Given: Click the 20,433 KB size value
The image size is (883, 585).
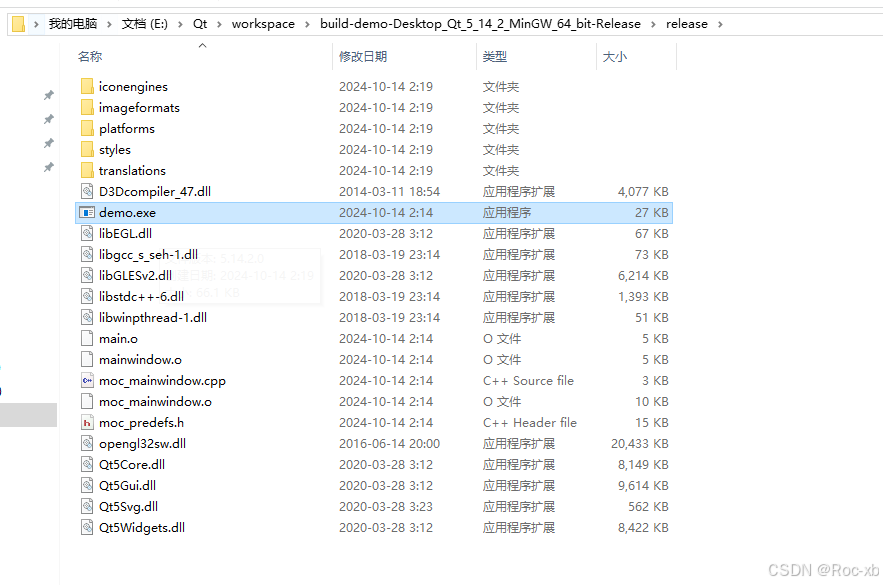Looking at the screenshot, I should (x=640, y=444).
